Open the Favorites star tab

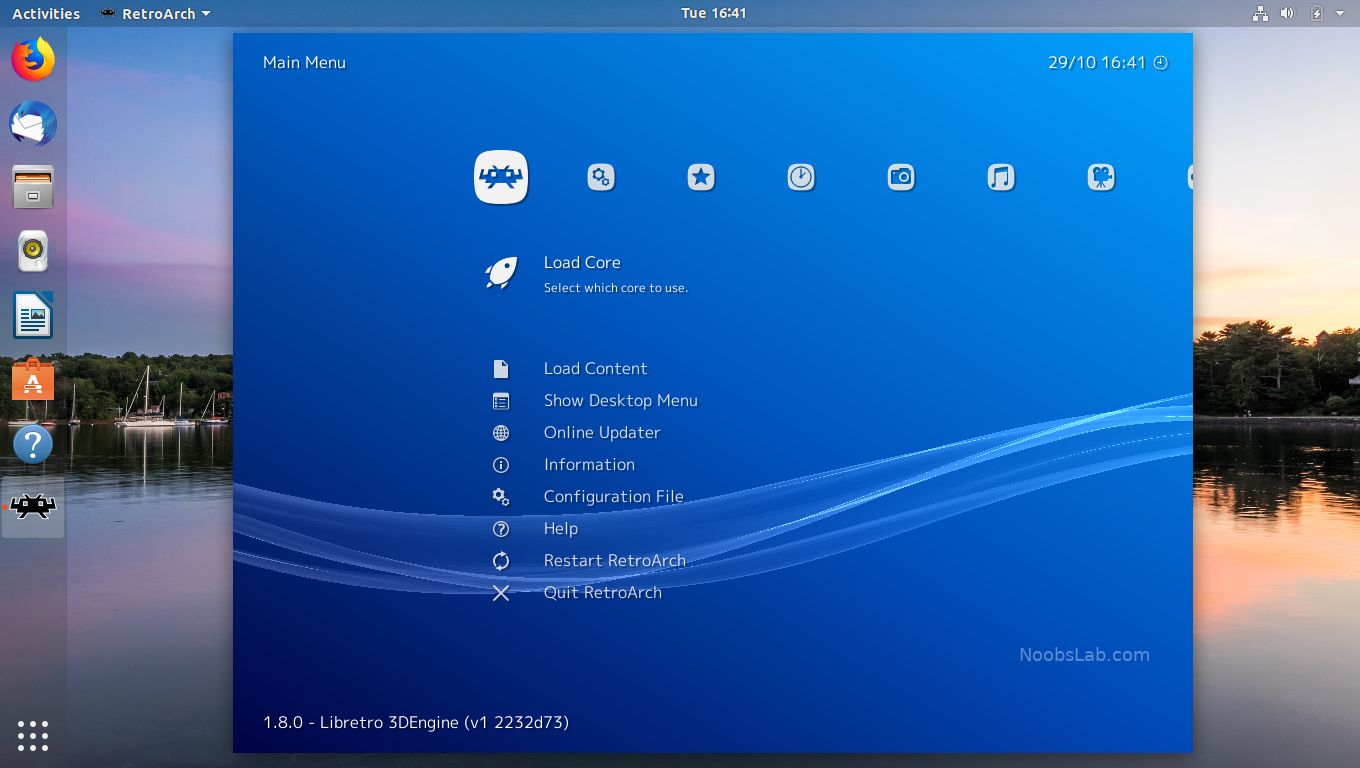(x=701, y=176)
